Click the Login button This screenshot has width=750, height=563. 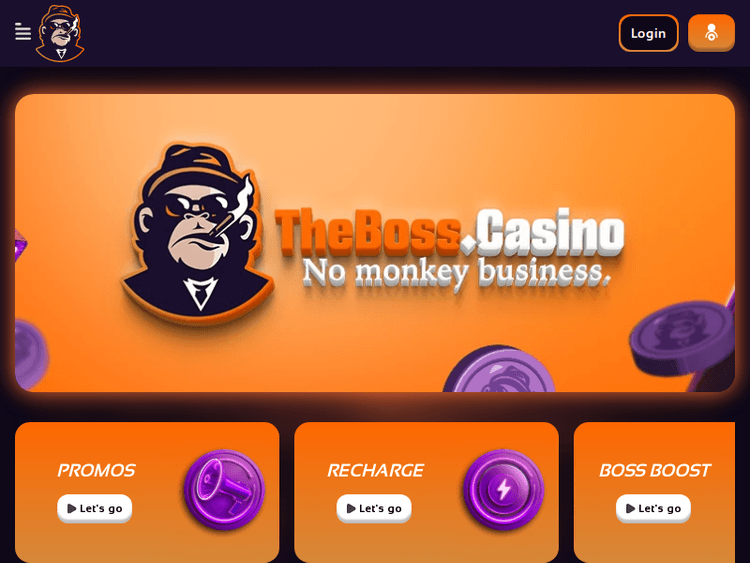pyautogui.click(x=648, y=33)
